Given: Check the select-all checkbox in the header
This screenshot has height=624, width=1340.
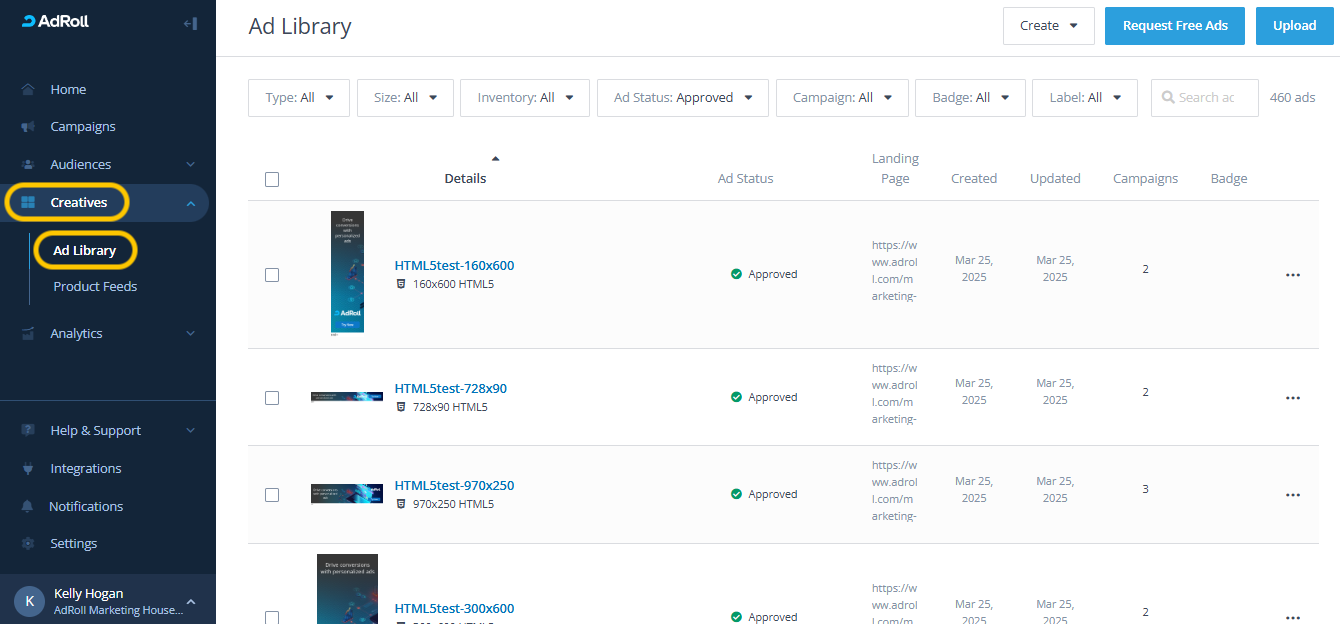Looking at the screenshot, I should point(272,180).
